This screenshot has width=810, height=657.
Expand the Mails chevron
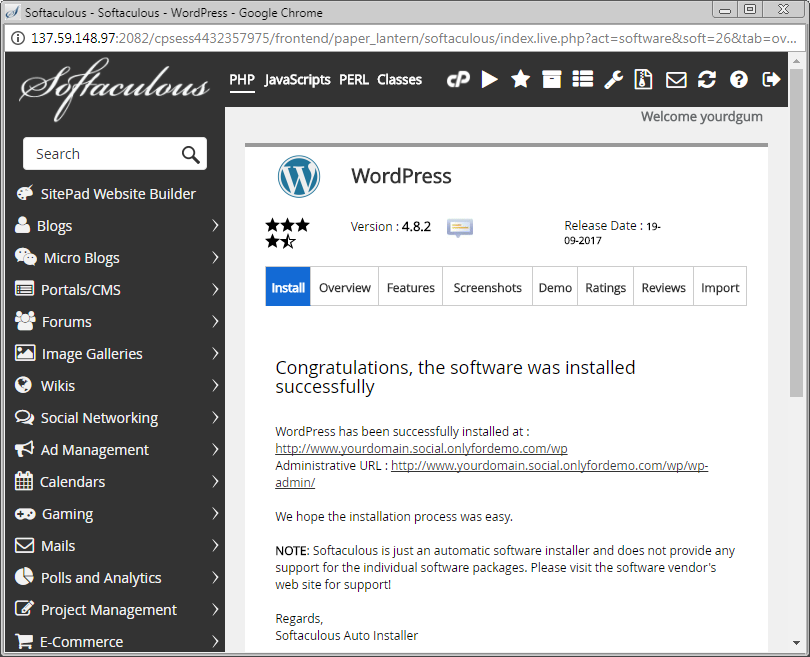coord(215,545)
